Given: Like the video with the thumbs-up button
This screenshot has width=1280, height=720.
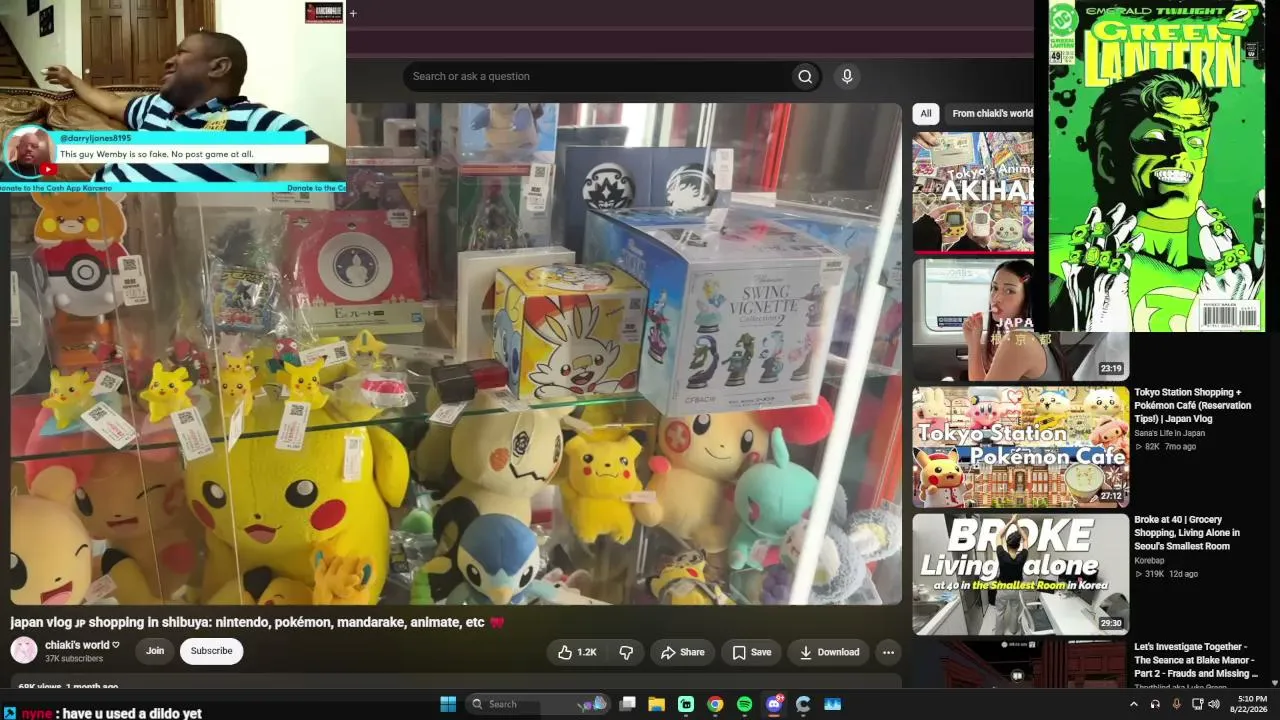Looking at the screenshot, I should click(x=577, y=652).
